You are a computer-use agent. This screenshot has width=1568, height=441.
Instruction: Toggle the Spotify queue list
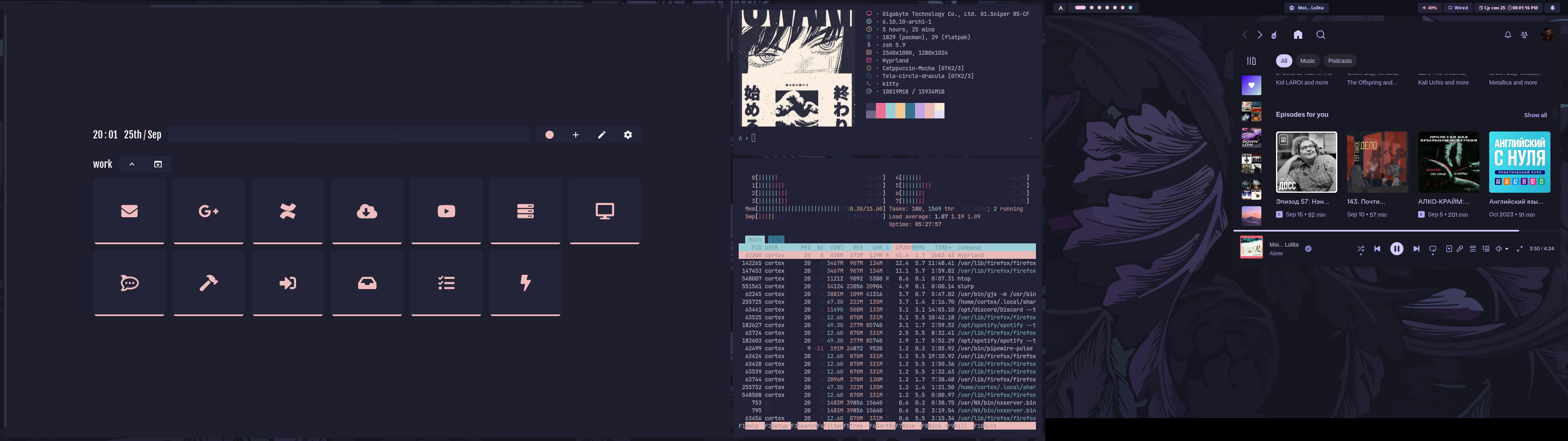[1473, 249]
